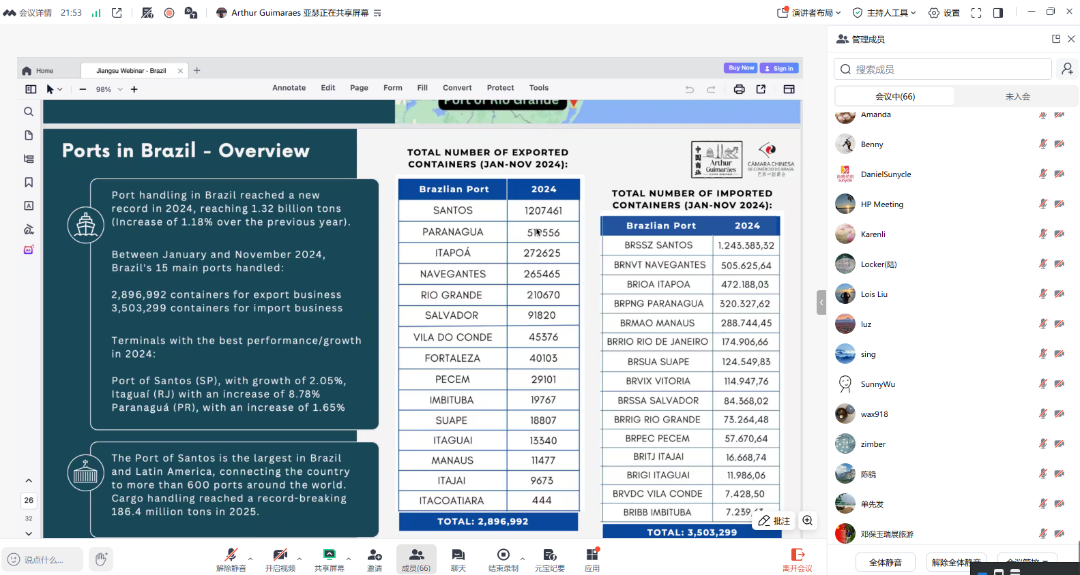Click the sharing status menu icon after 正在共享屏幕
Screen dimensions: 1080x575
(x=377, y=13)
